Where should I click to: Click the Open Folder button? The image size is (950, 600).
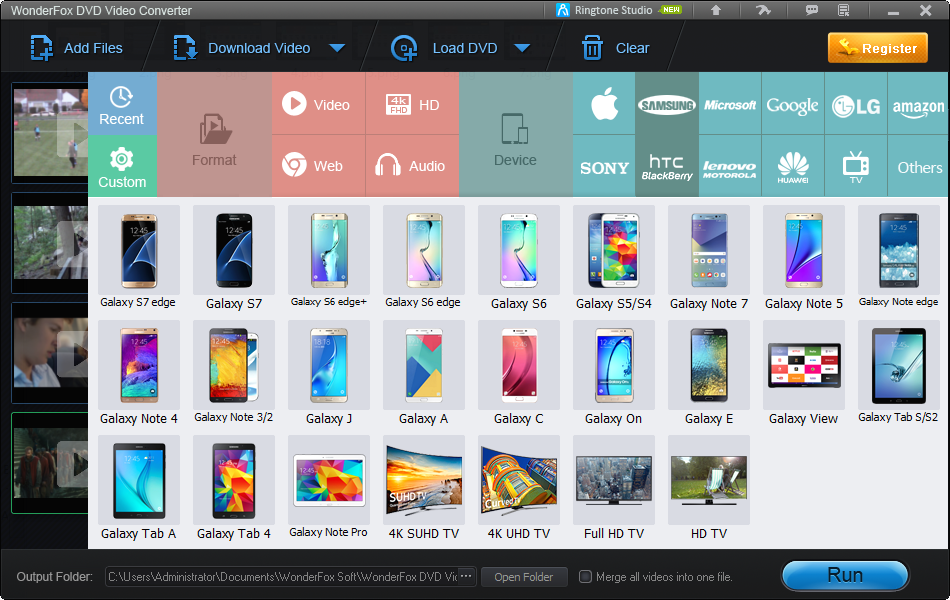click(524, 577)
